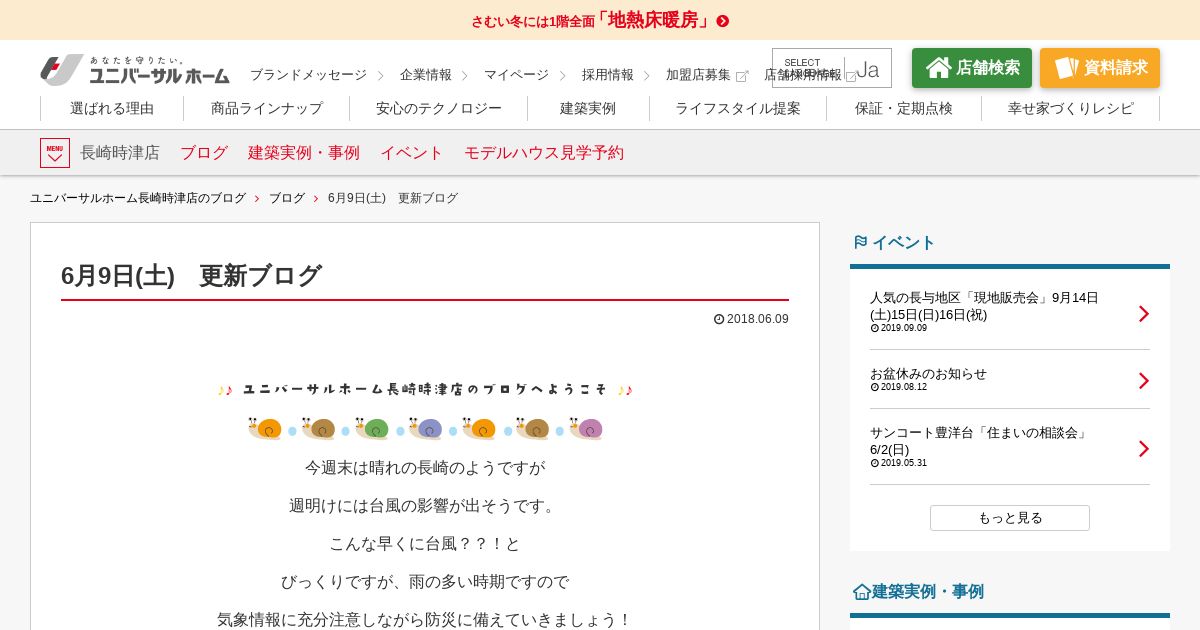Open the red MENU dropdown icon
1200x630 pixels.
coord(55,153)
